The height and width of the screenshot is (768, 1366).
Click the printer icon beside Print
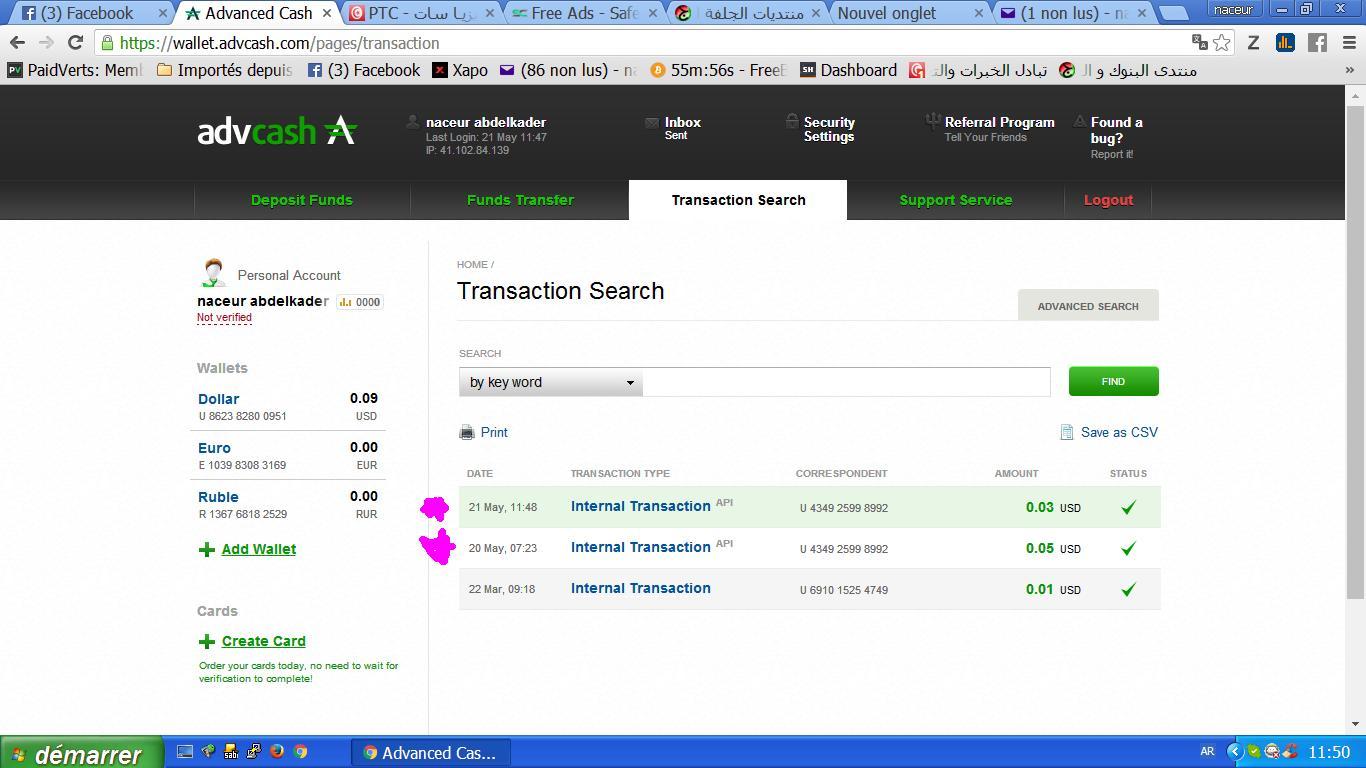click(x=467, y=432)
